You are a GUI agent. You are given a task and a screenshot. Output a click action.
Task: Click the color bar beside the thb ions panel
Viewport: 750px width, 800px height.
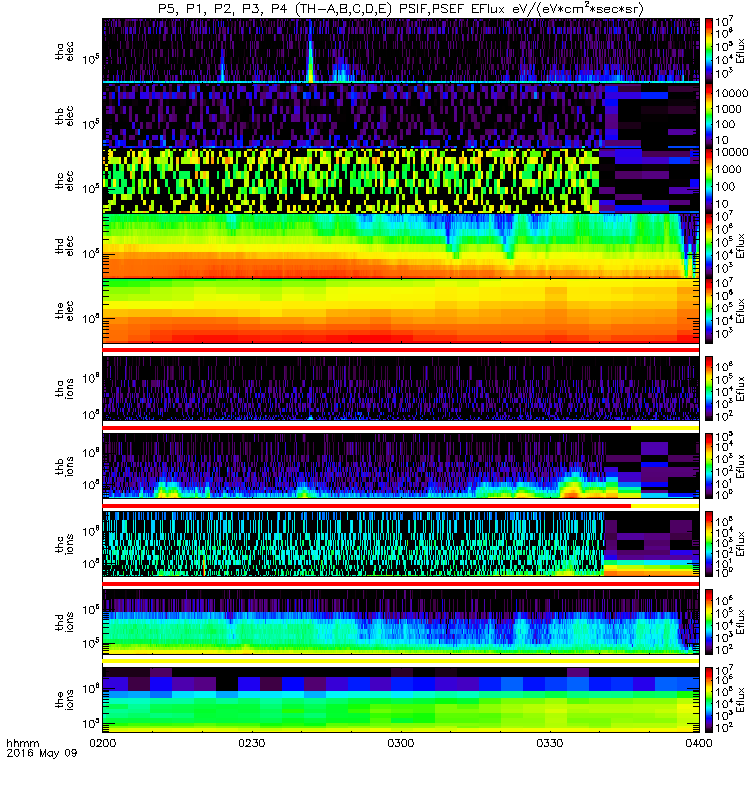pos(709,466)
